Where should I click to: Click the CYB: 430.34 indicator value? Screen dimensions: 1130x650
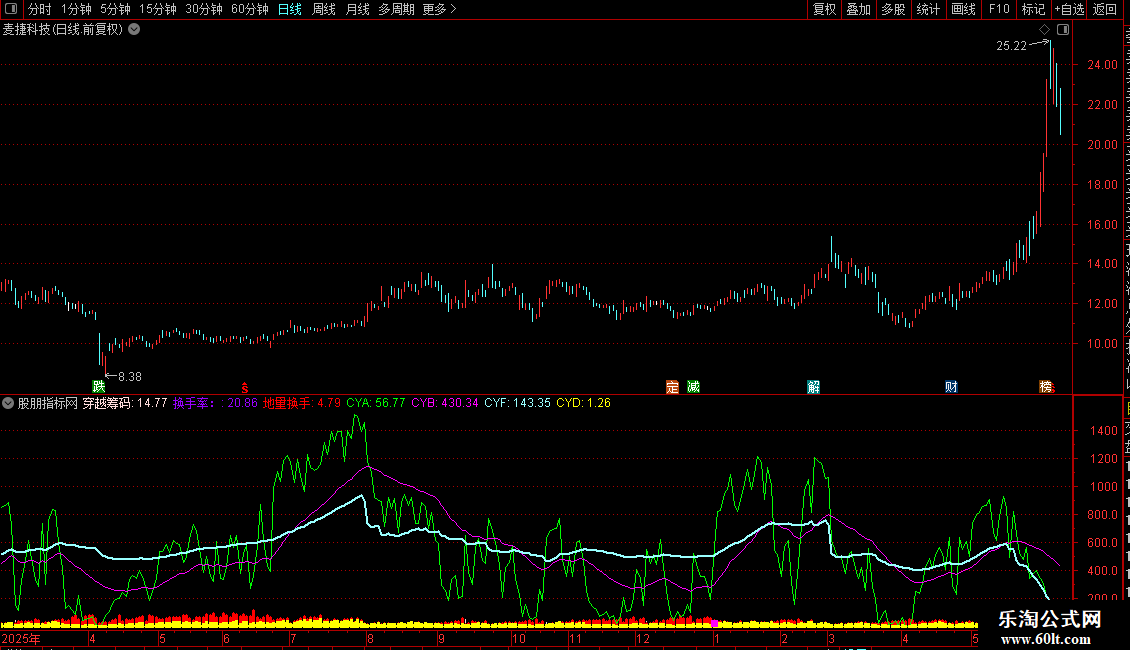[445, 403]
